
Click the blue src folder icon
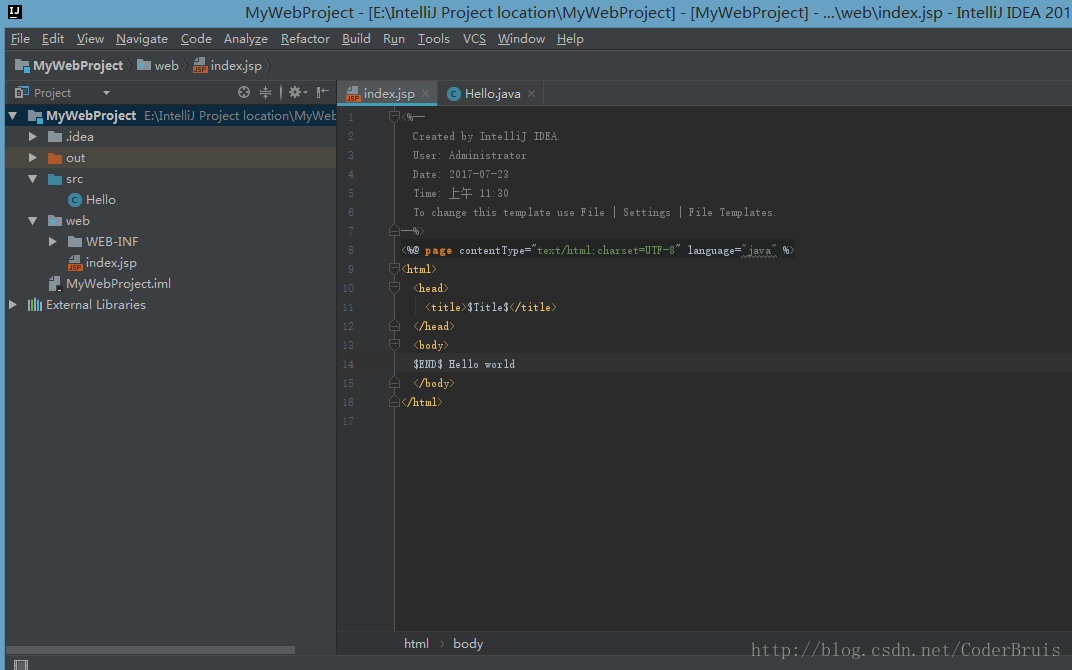[55, 179]
